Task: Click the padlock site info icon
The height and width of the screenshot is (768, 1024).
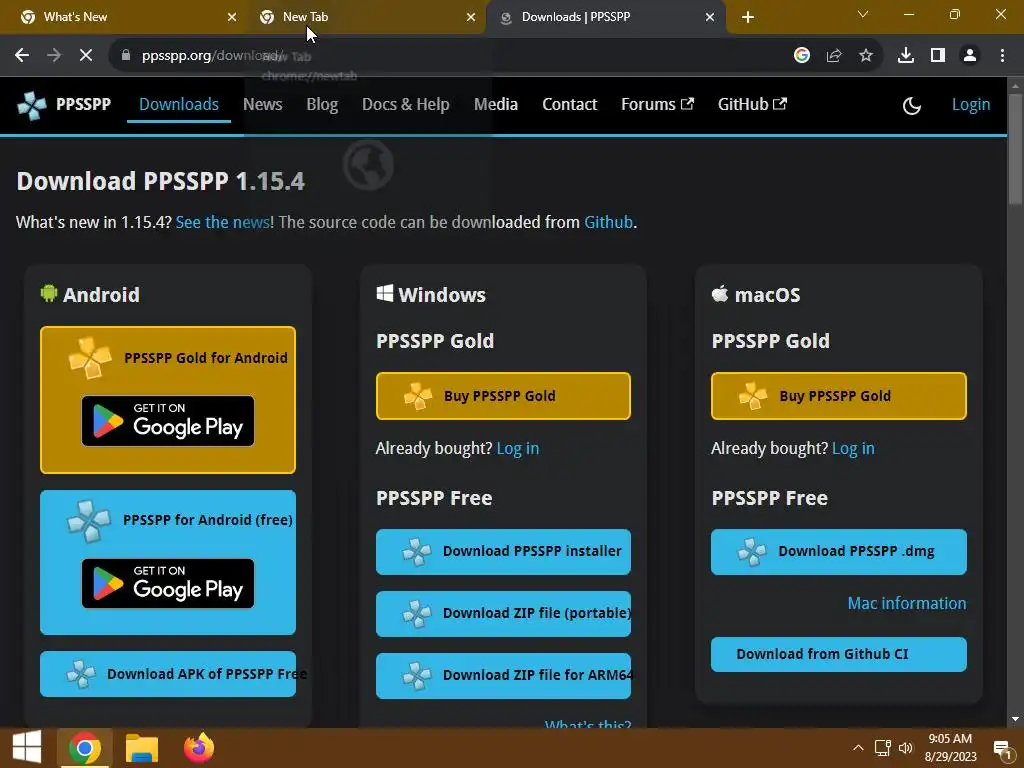Action: [x=126, y=56]
